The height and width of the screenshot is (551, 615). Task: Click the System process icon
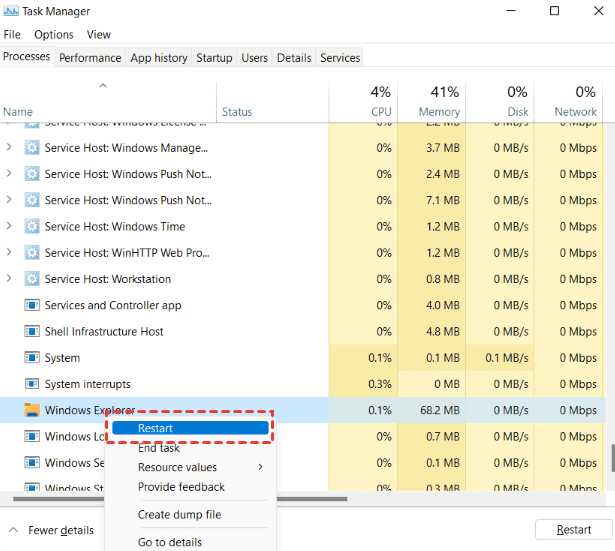pos(32,358)
